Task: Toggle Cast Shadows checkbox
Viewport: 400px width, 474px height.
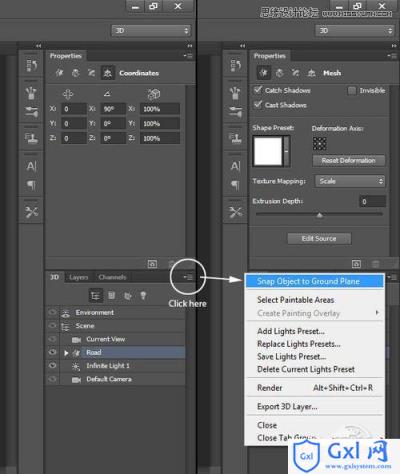Action: pyautogui.click(x=258, y=105)
